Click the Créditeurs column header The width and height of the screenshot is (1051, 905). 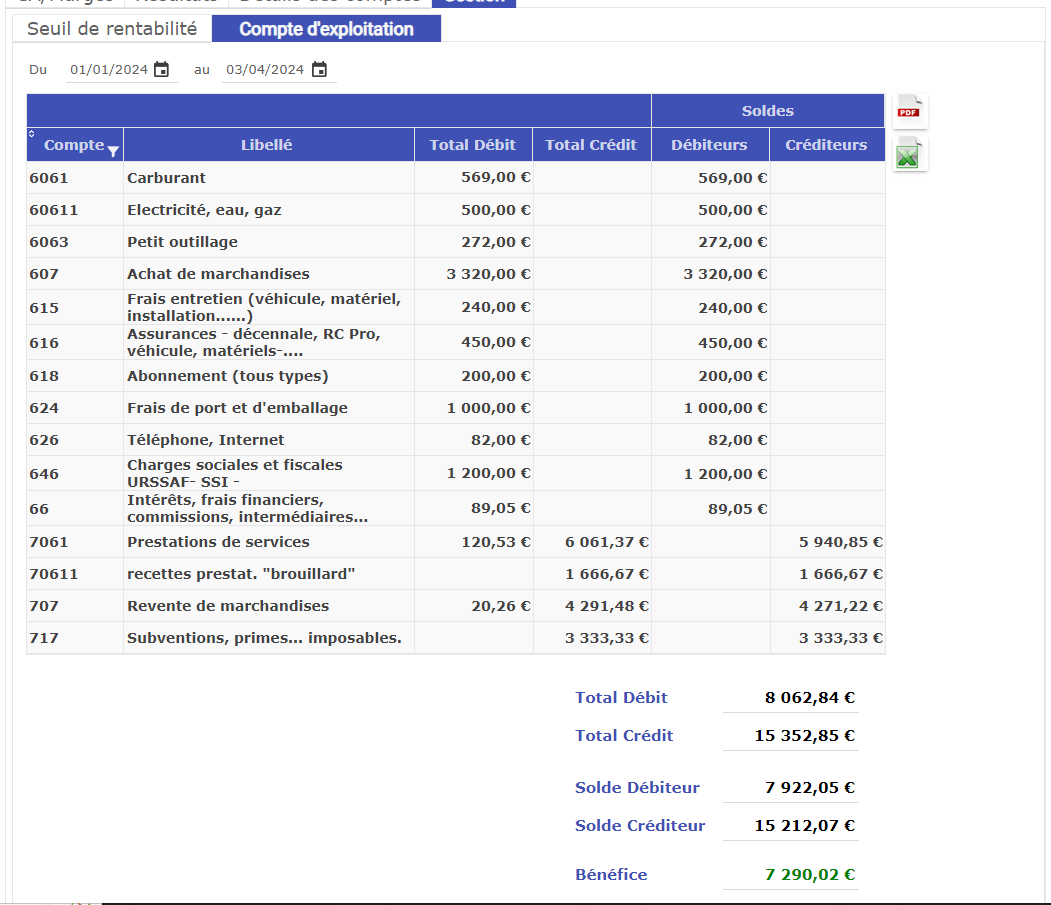pyautogui.click(x=826, y=145)
